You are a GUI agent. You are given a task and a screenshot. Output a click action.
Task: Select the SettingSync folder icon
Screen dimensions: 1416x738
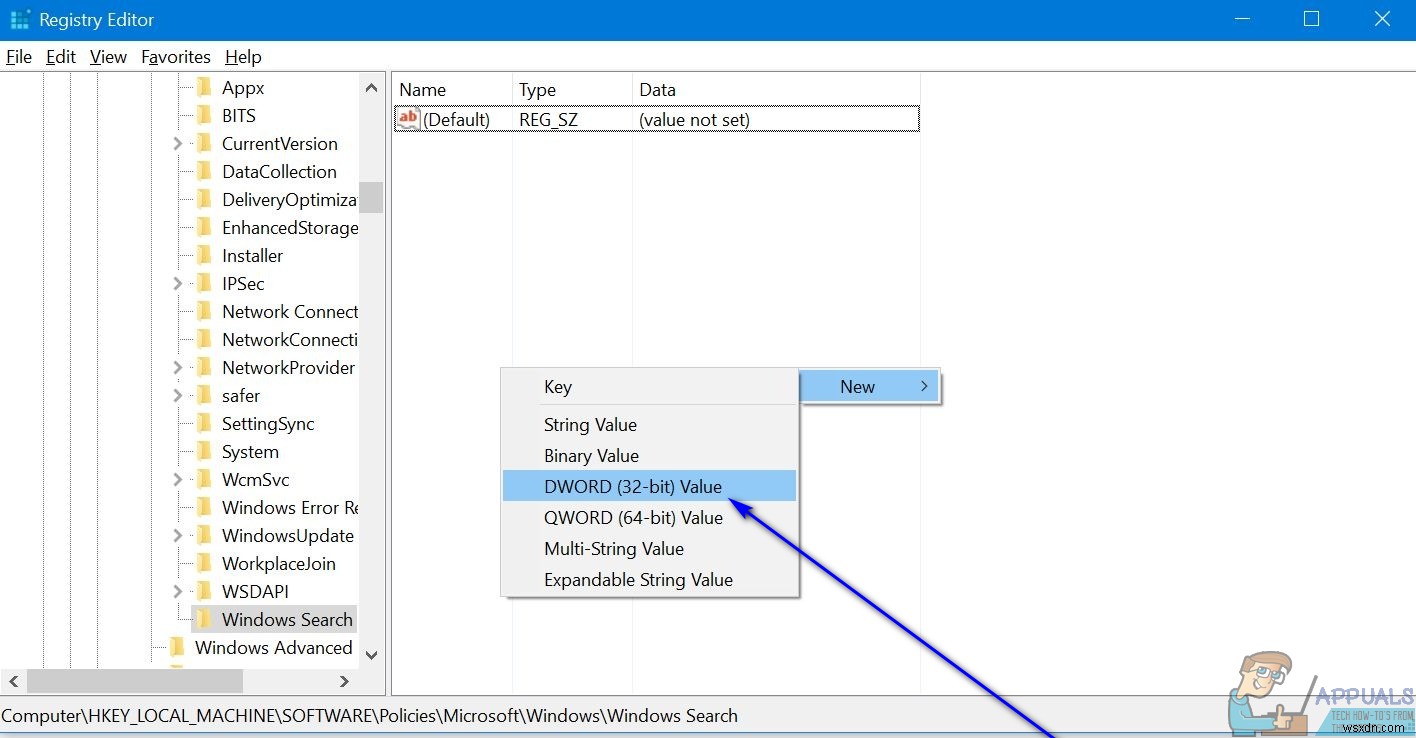point(203,423)
